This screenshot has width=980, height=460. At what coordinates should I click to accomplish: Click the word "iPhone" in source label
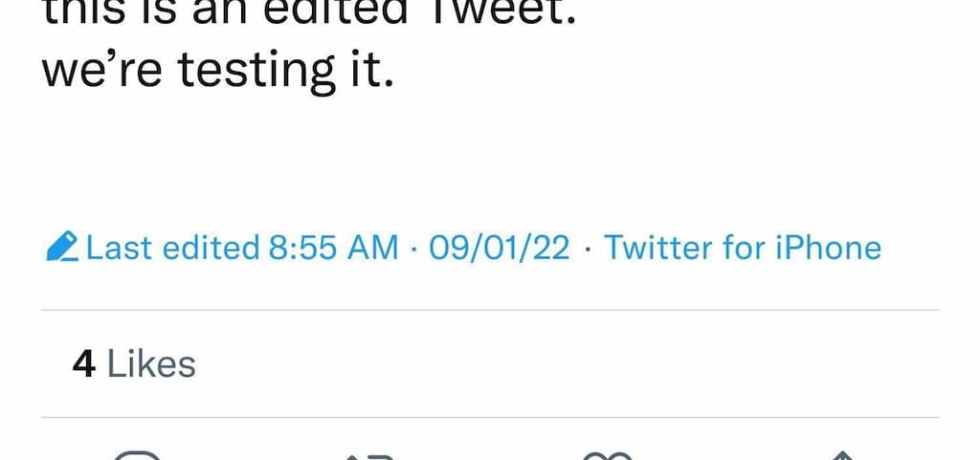[x=828, y=248]
